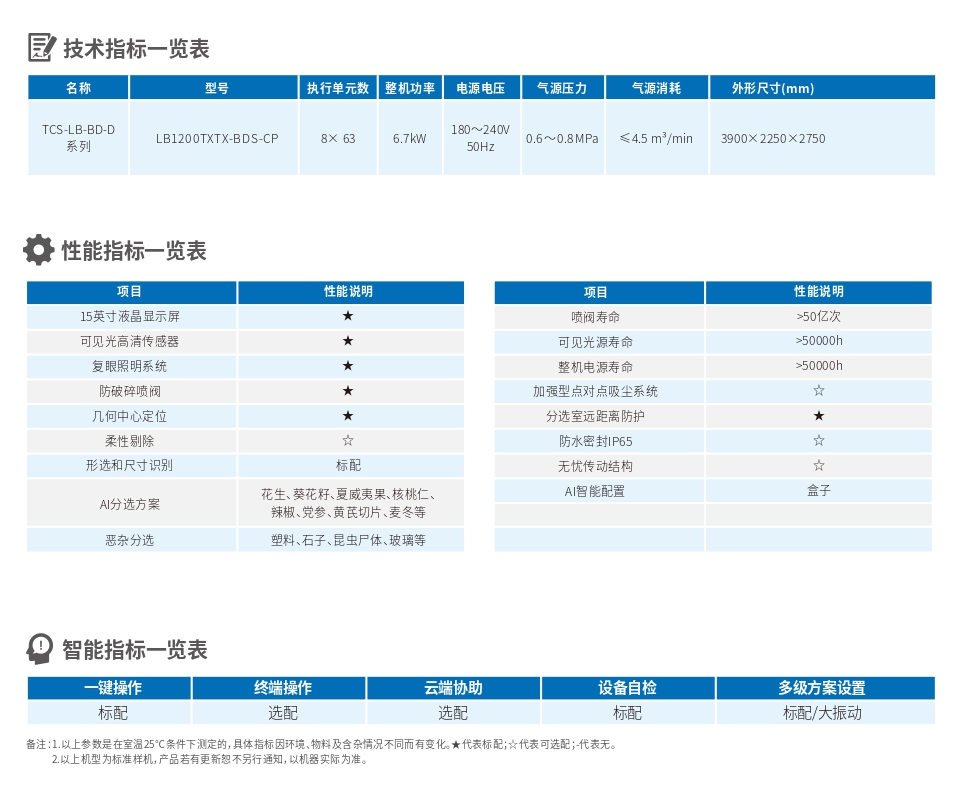The image size is (956, 794).
Task: Click the ★ icon for 分选室远距离防护
Action: (820, 416)
